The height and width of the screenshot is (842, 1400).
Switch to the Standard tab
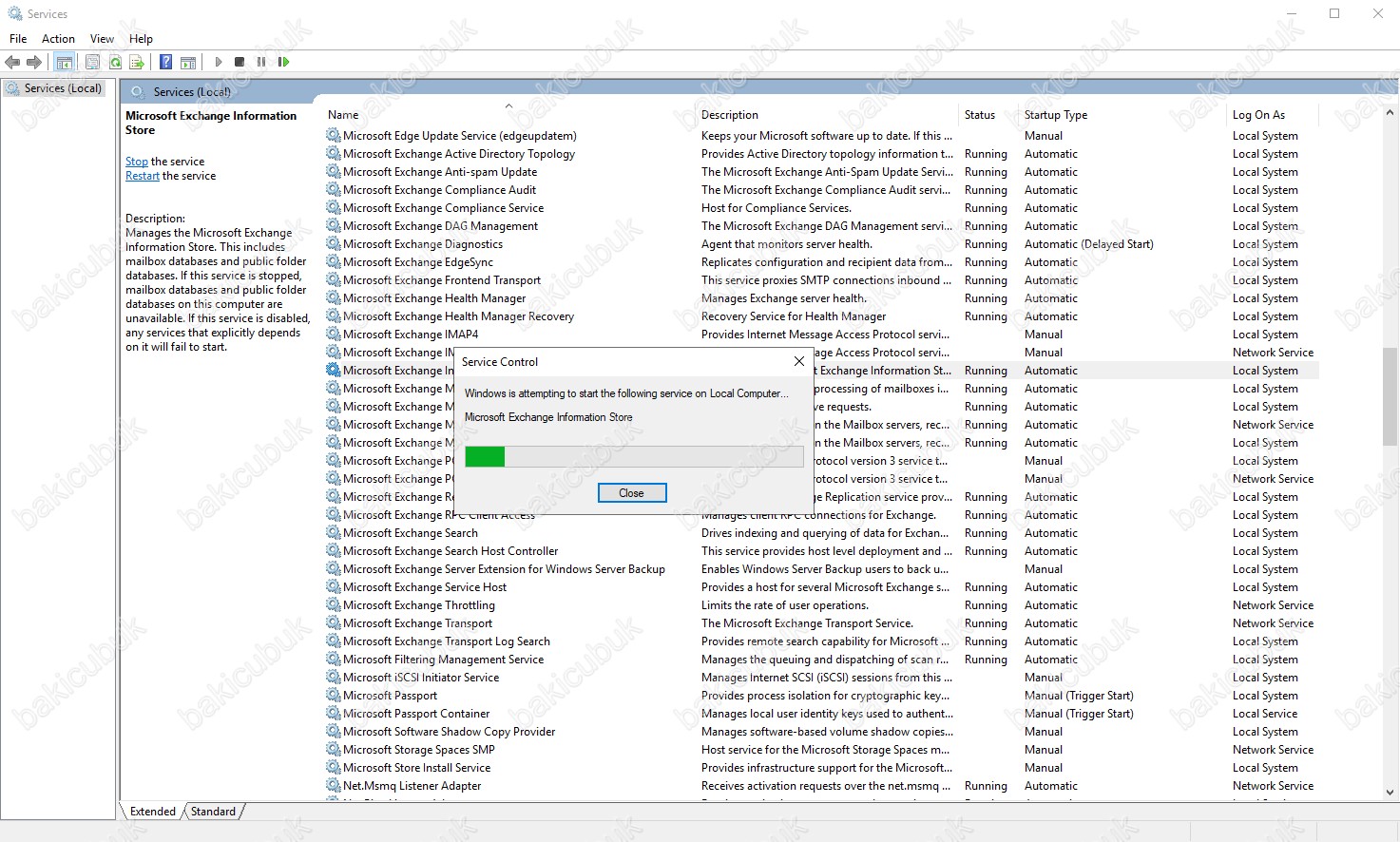213,812
